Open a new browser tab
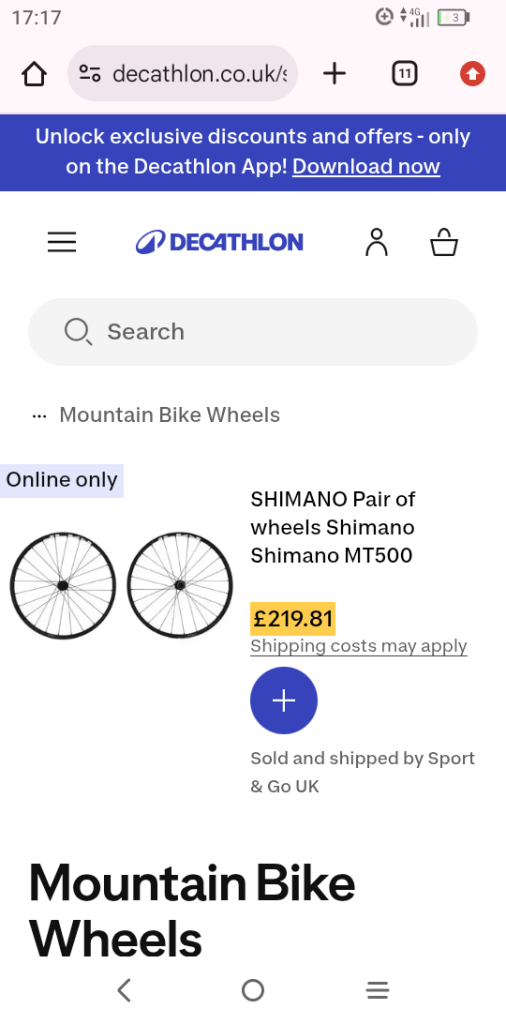This screenshot has width=506, height=1024. pos(334,74)
